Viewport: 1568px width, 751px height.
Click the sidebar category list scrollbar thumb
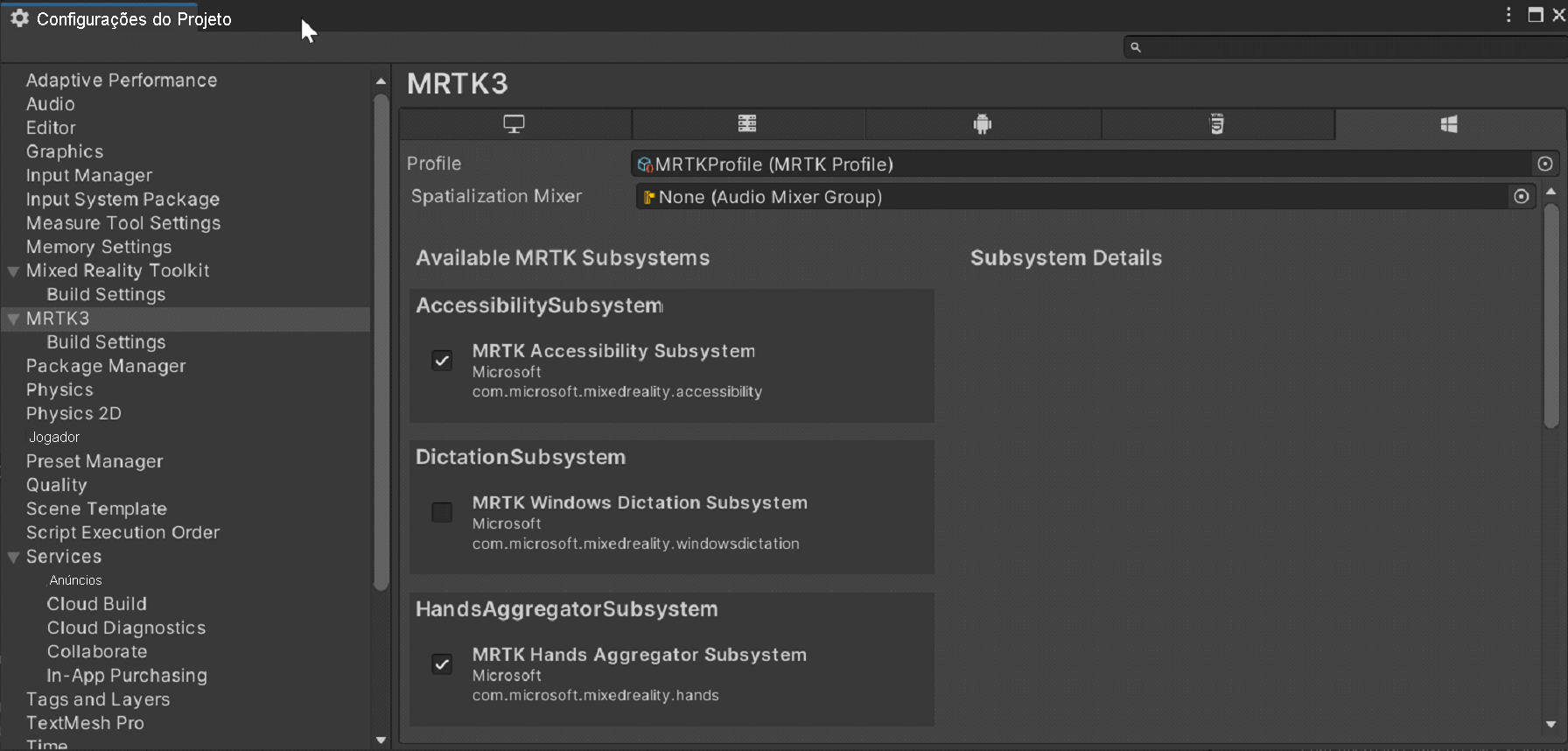click(x=381, y=341)
